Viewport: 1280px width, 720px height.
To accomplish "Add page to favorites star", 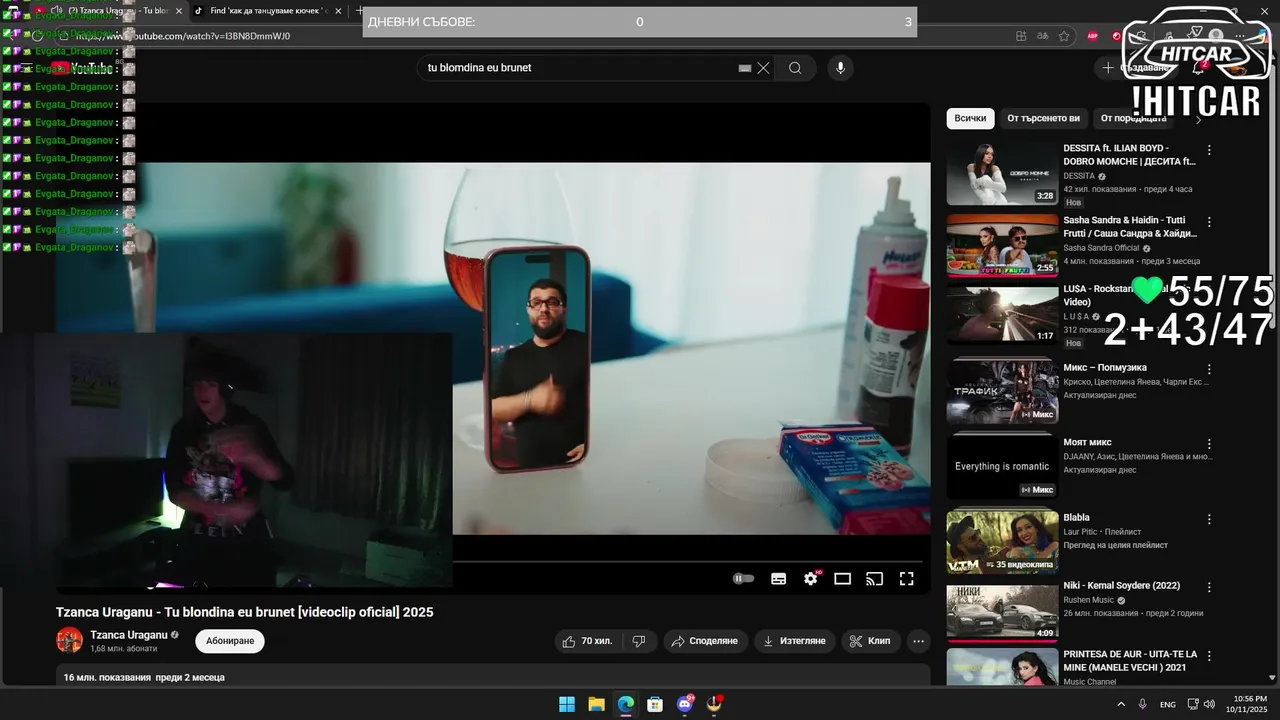I will point(1064,36).
